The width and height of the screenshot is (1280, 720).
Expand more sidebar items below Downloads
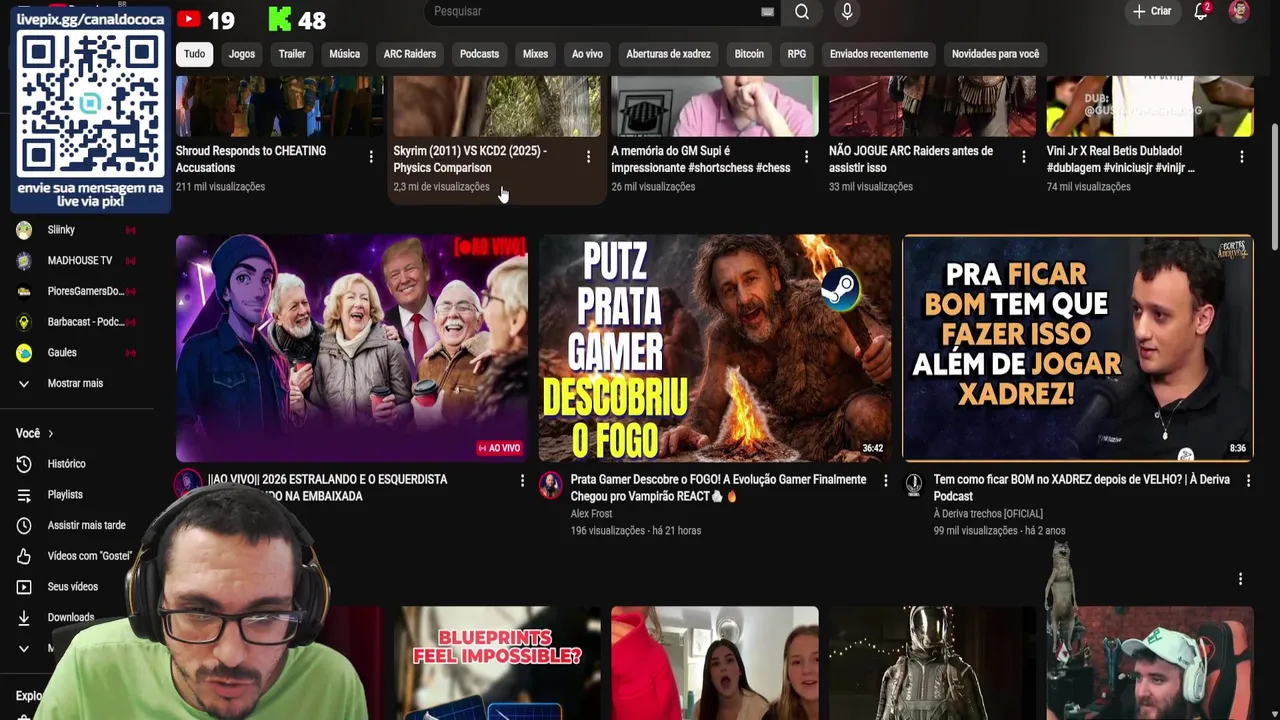[24, 649]
